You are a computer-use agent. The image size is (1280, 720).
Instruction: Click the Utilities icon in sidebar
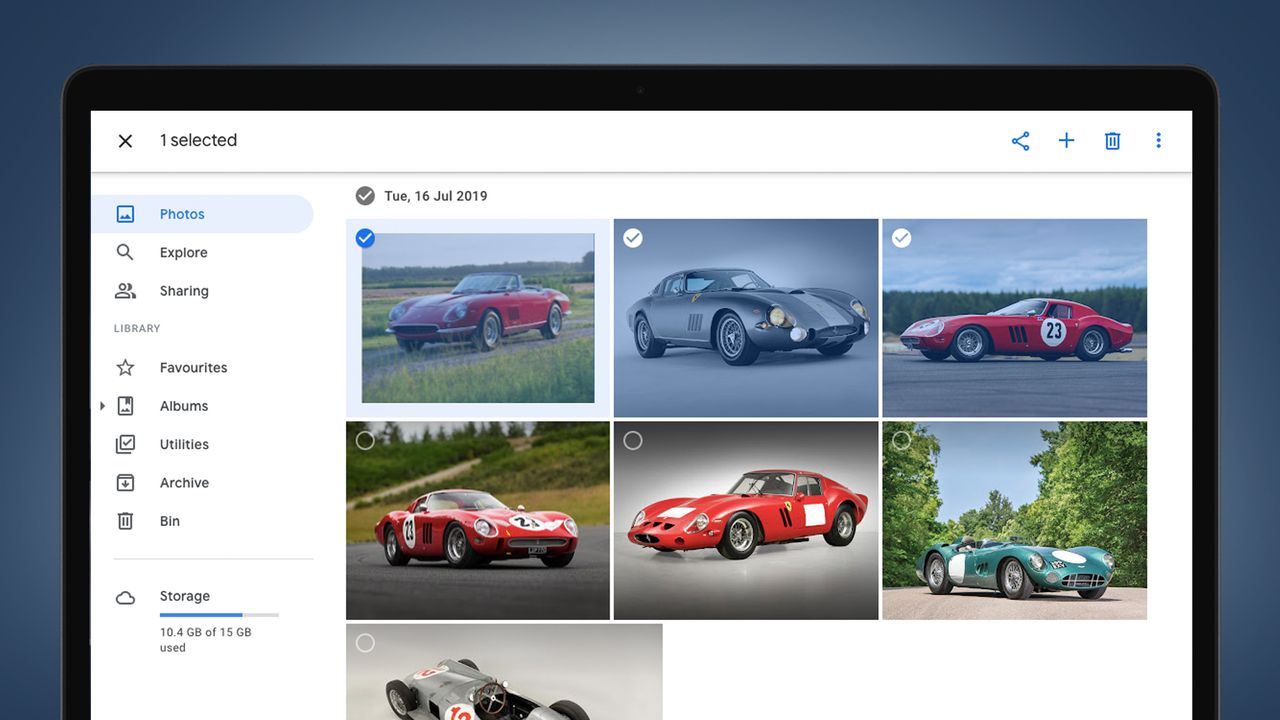point(125,444)
